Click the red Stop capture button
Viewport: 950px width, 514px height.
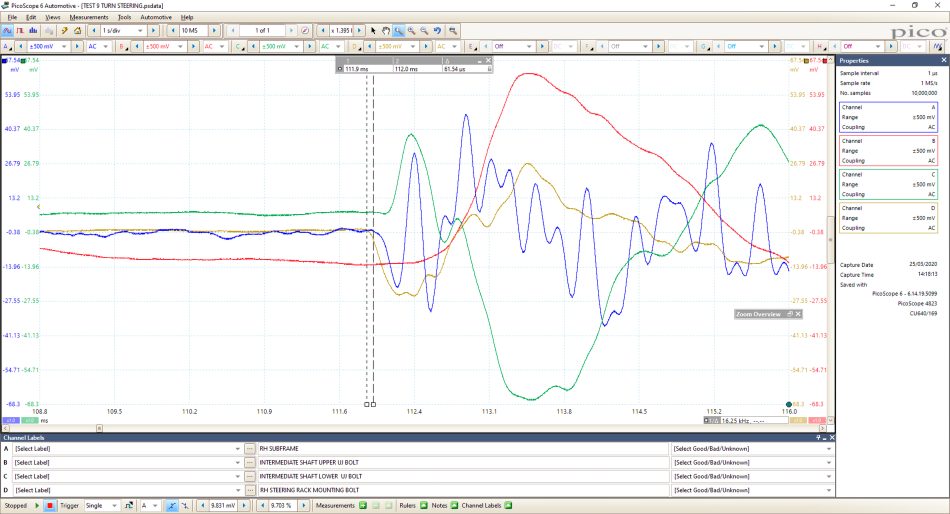click(x=50, y=506)
